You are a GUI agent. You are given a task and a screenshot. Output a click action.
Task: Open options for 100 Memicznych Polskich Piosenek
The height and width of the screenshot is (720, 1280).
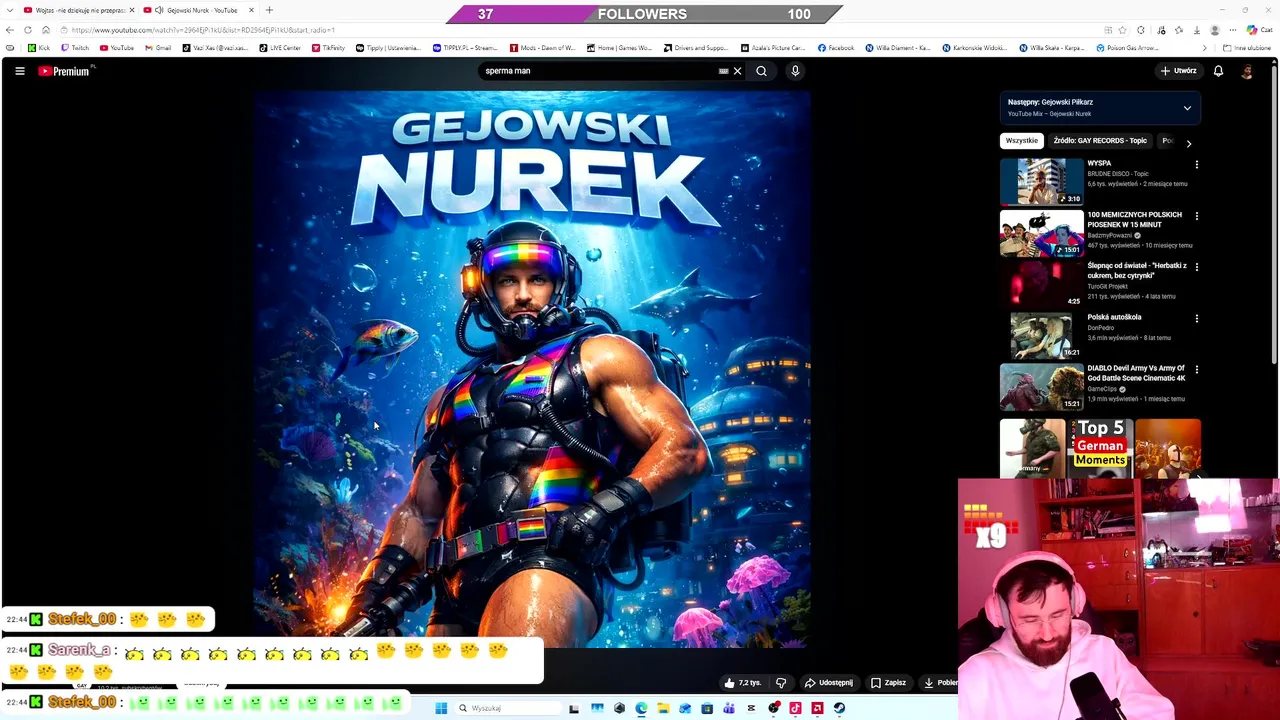pyautogui.click(x=1196, y=216)
